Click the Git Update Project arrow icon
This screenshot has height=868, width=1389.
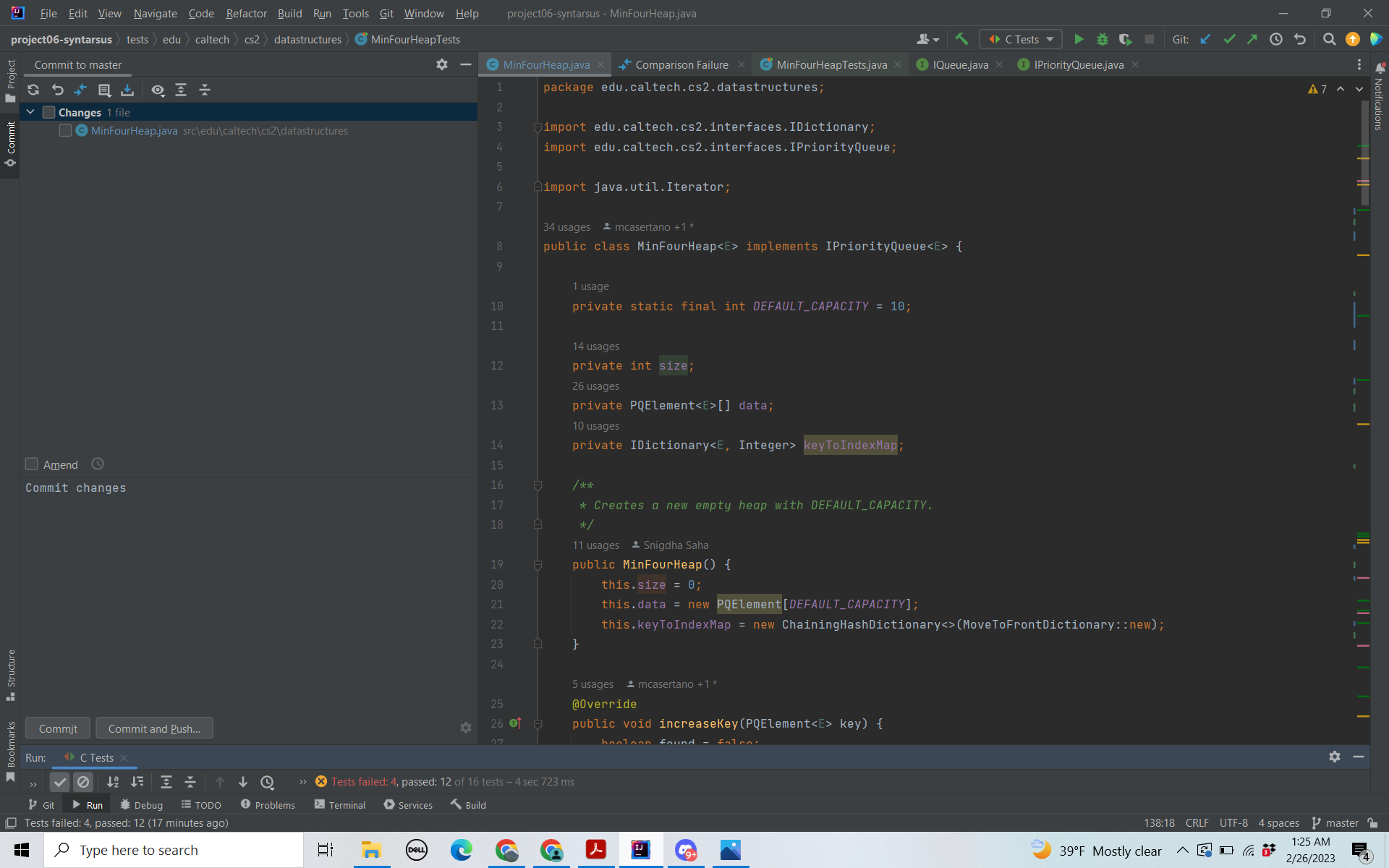tap(1205, 39)
